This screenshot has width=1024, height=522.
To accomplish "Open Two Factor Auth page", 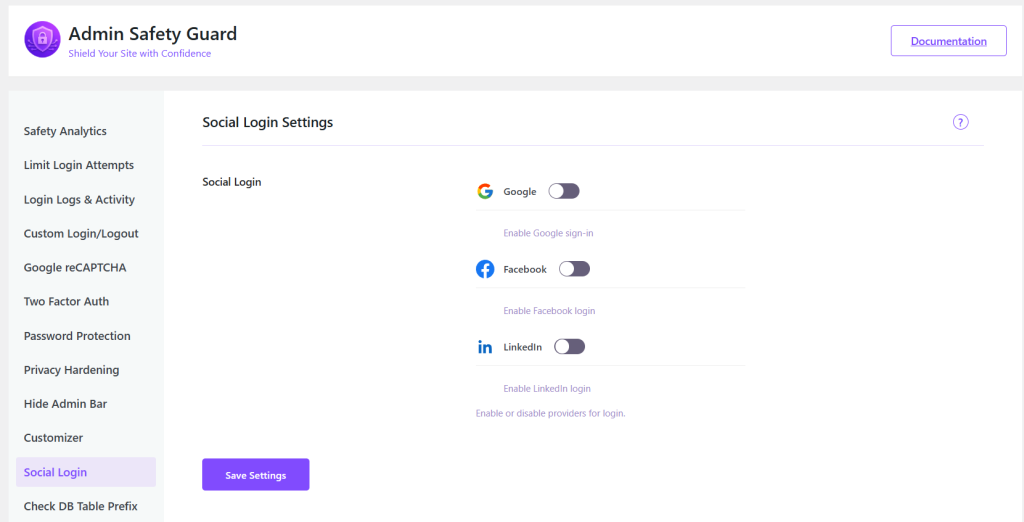I will coord(66,301).
